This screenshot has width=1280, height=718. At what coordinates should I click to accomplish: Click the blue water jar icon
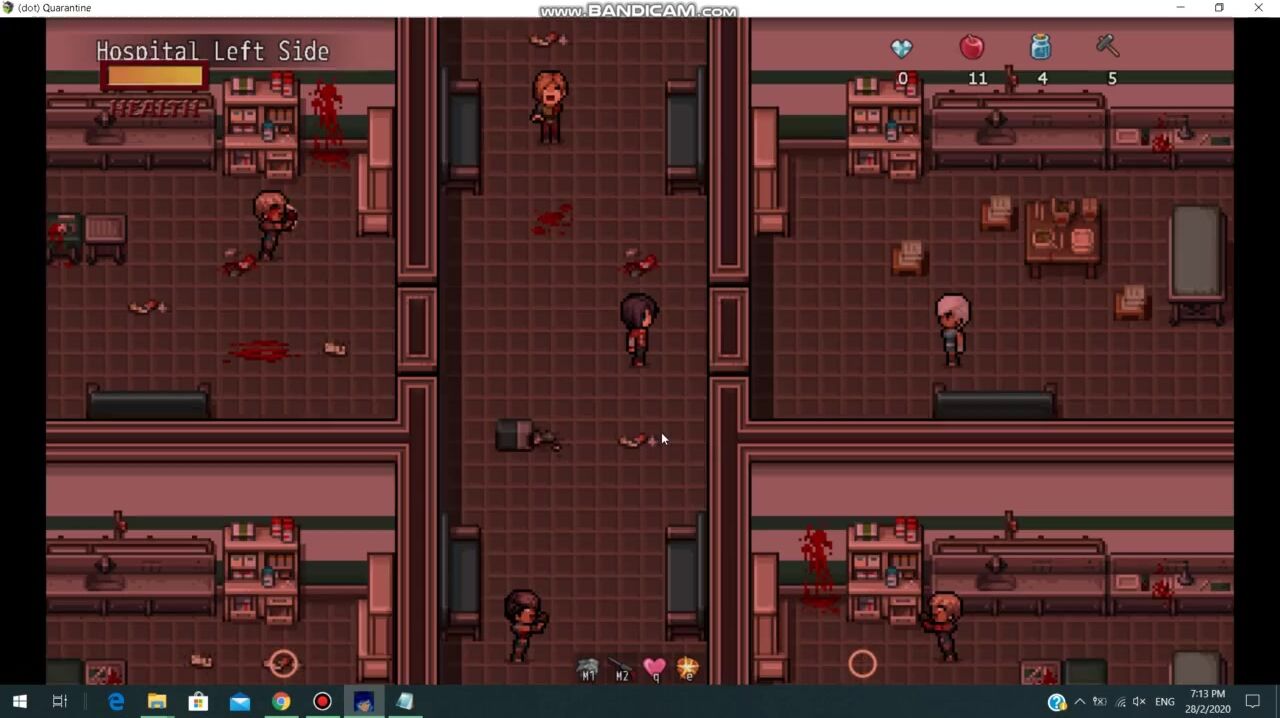1040,47
